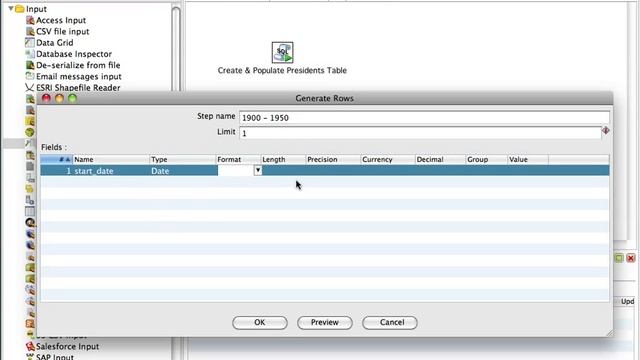Select ESRI Shapefile Reader step
This screenshot has width=640, height=360.
coord(78,87)
